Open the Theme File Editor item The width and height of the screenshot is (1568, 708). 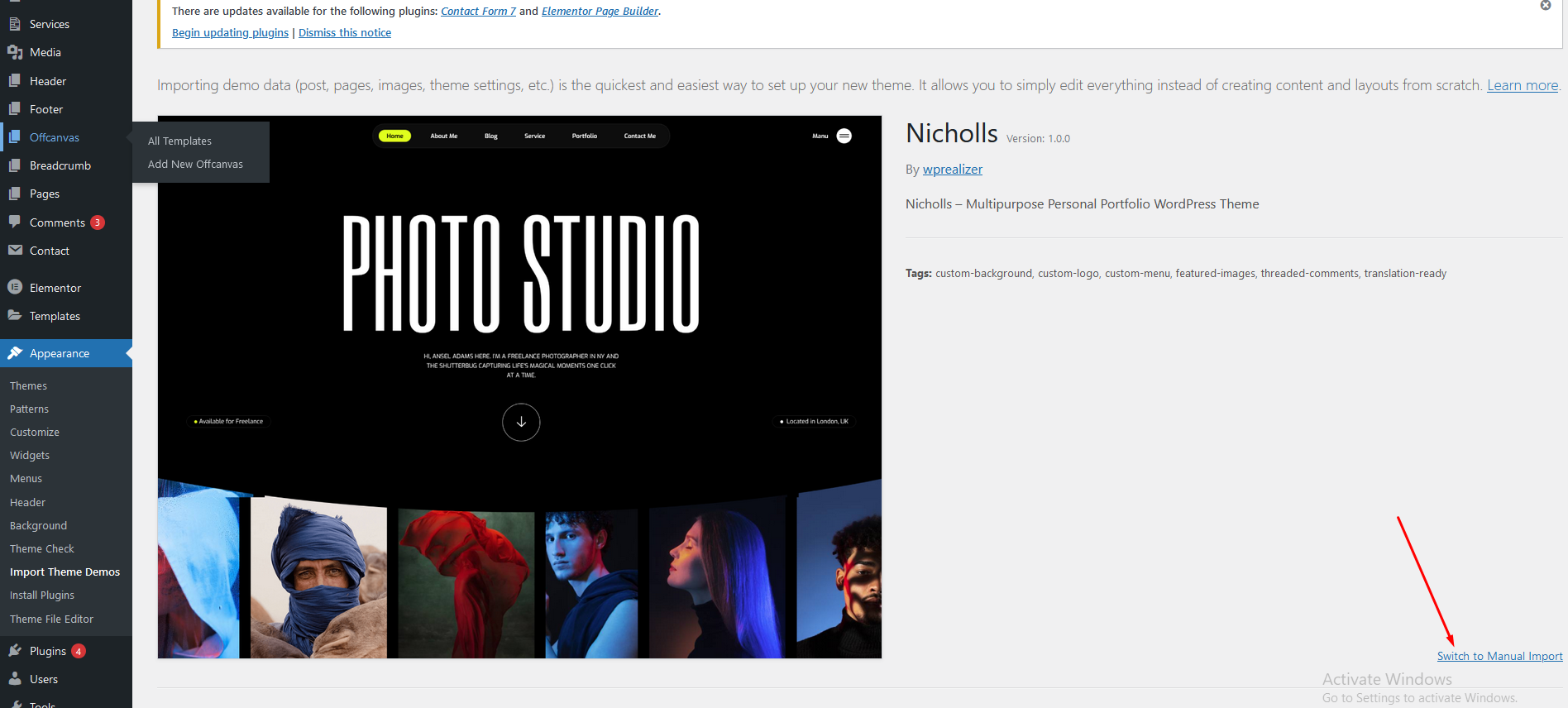coord(51,619)
